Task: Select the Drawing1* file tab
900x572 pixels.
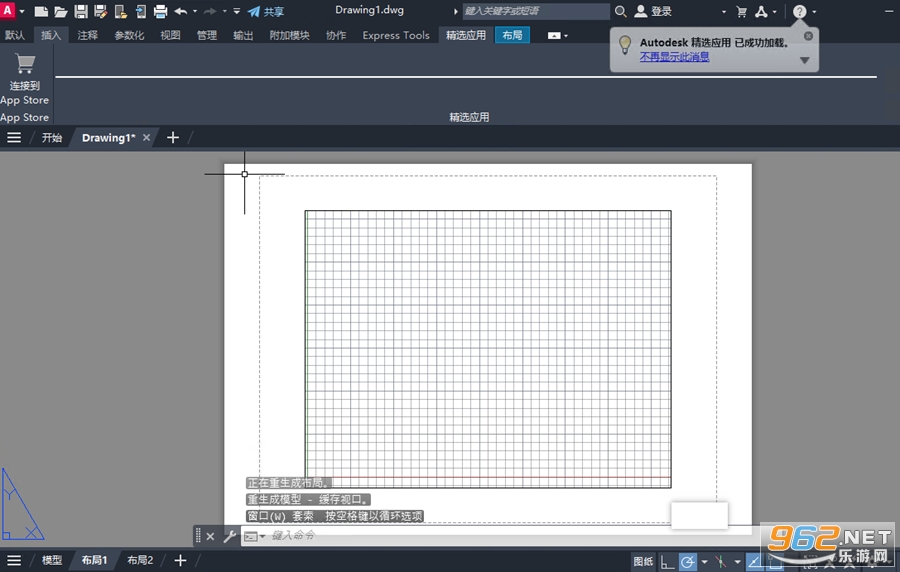Action: click(108, 138)
